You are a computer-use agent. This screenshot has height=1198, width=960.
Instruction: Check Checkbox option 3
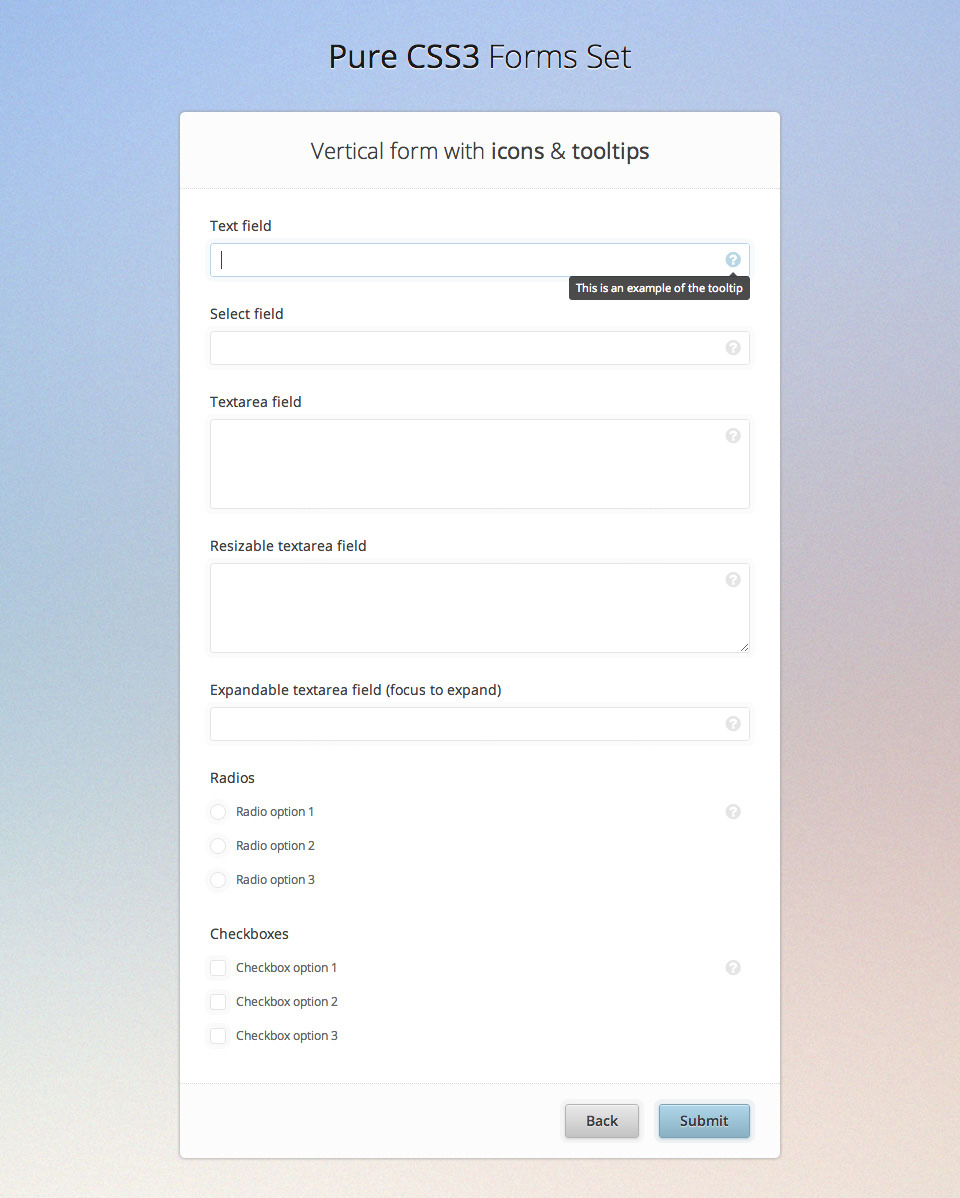click(x=218, y=1036)
